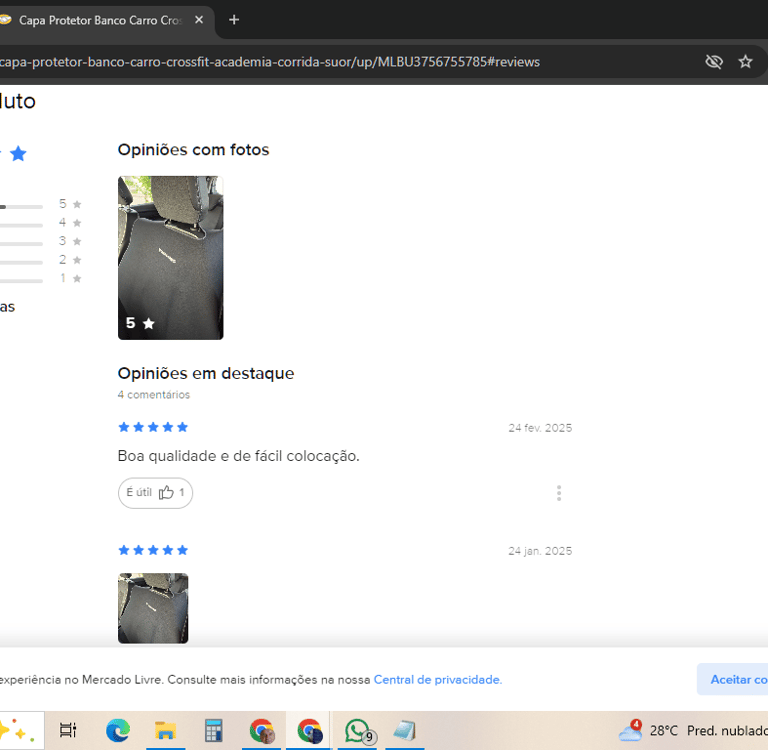Click 'Boa qualidade e de fácil colocação' text
The image size is (768, 750).
(239, 456)
